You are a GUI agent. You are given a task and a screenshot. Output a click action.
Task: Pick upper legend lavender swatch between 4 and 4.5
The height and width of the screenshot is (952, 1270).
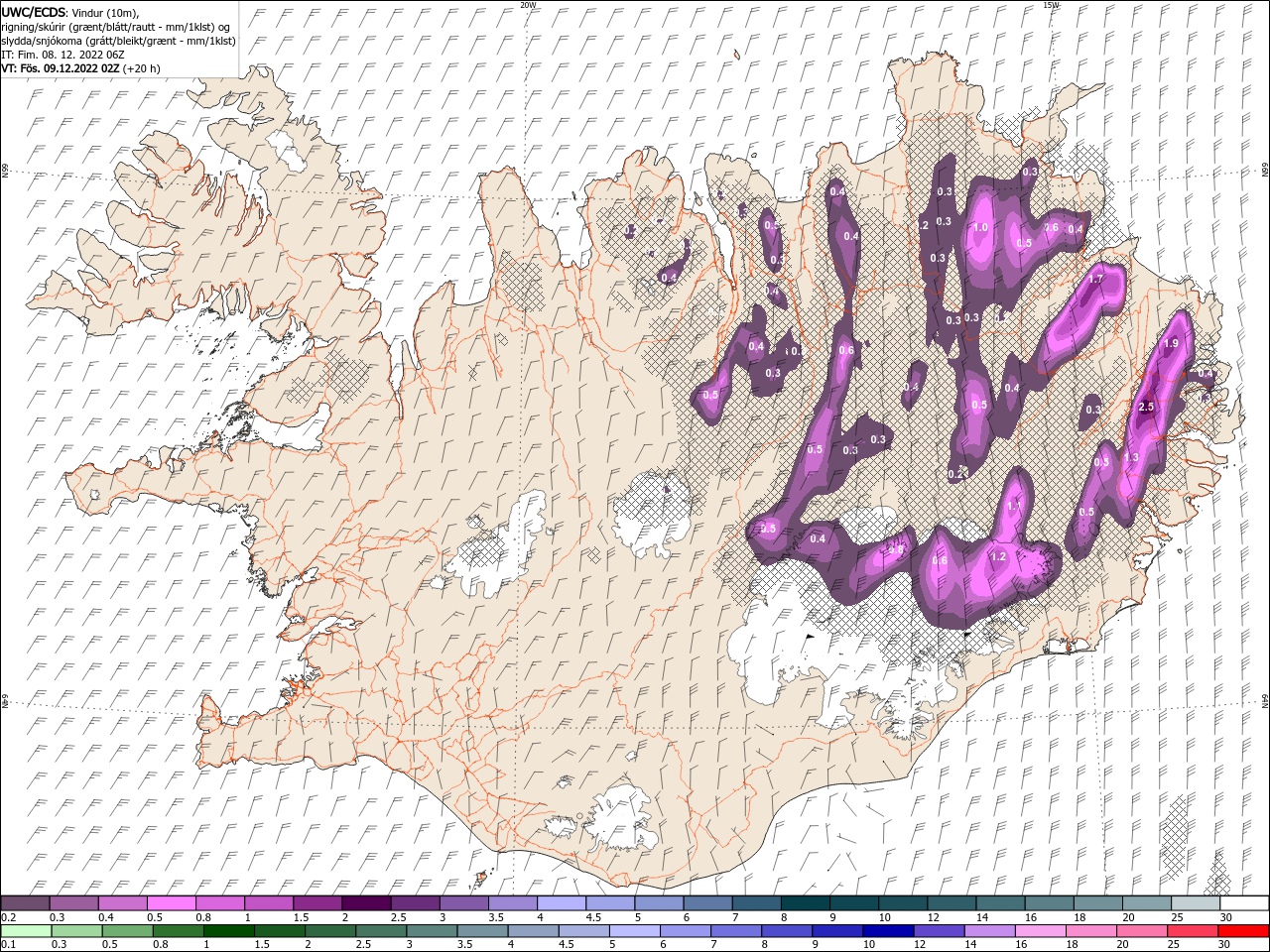[x=562, y=902]
